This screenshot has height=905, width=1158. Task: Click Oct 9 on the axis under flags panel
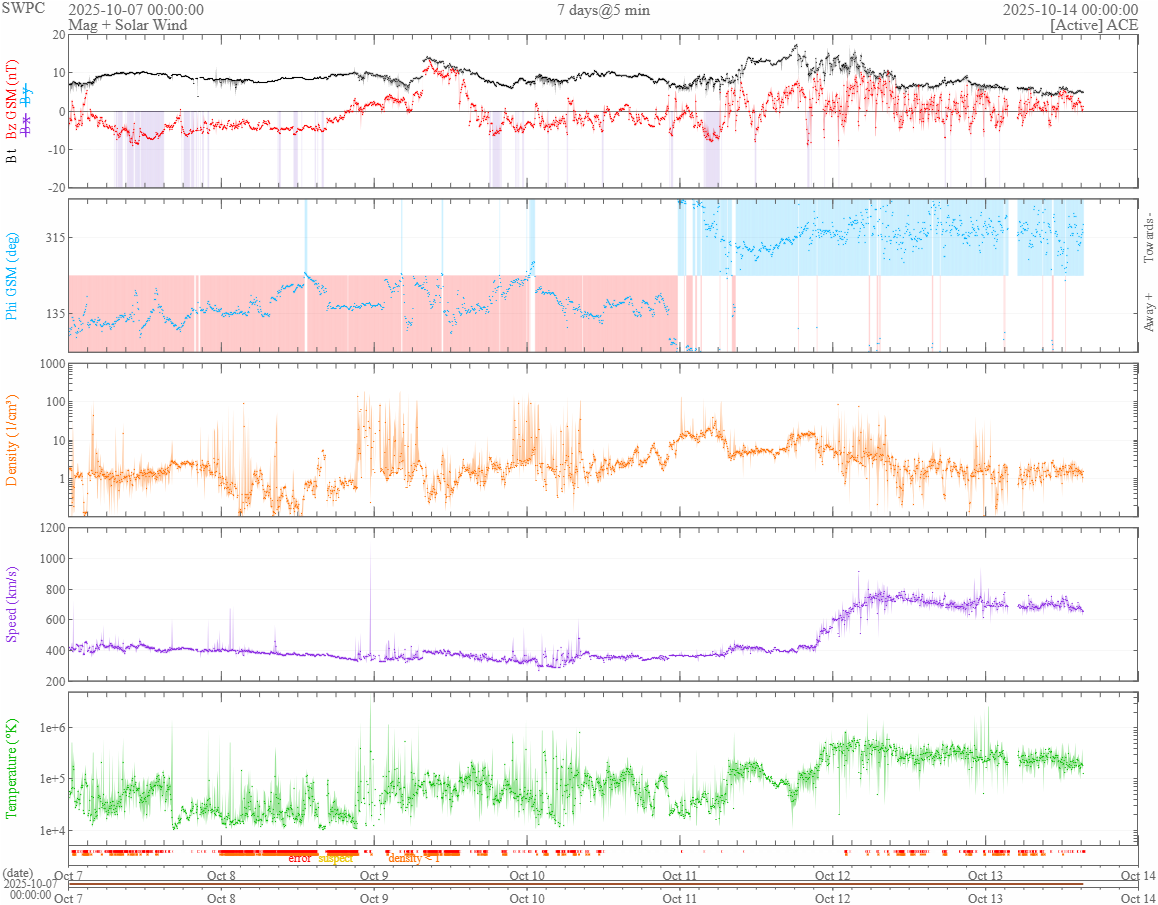374,876
